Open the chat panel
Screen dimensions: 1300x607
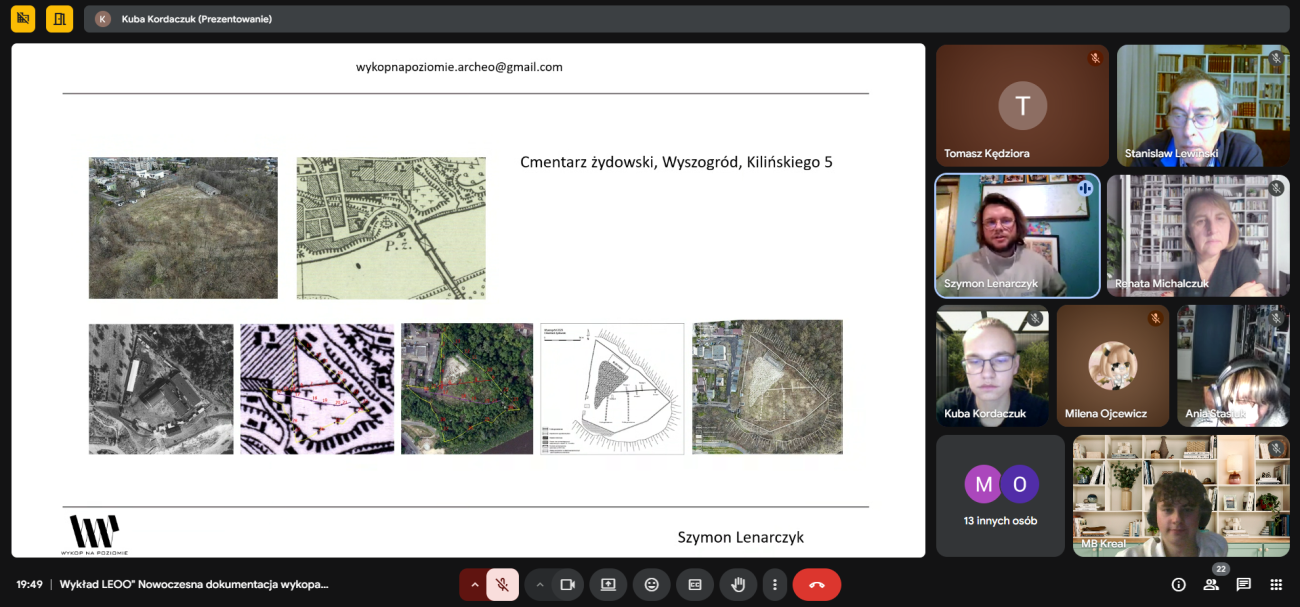click(x=1243, y=584)
